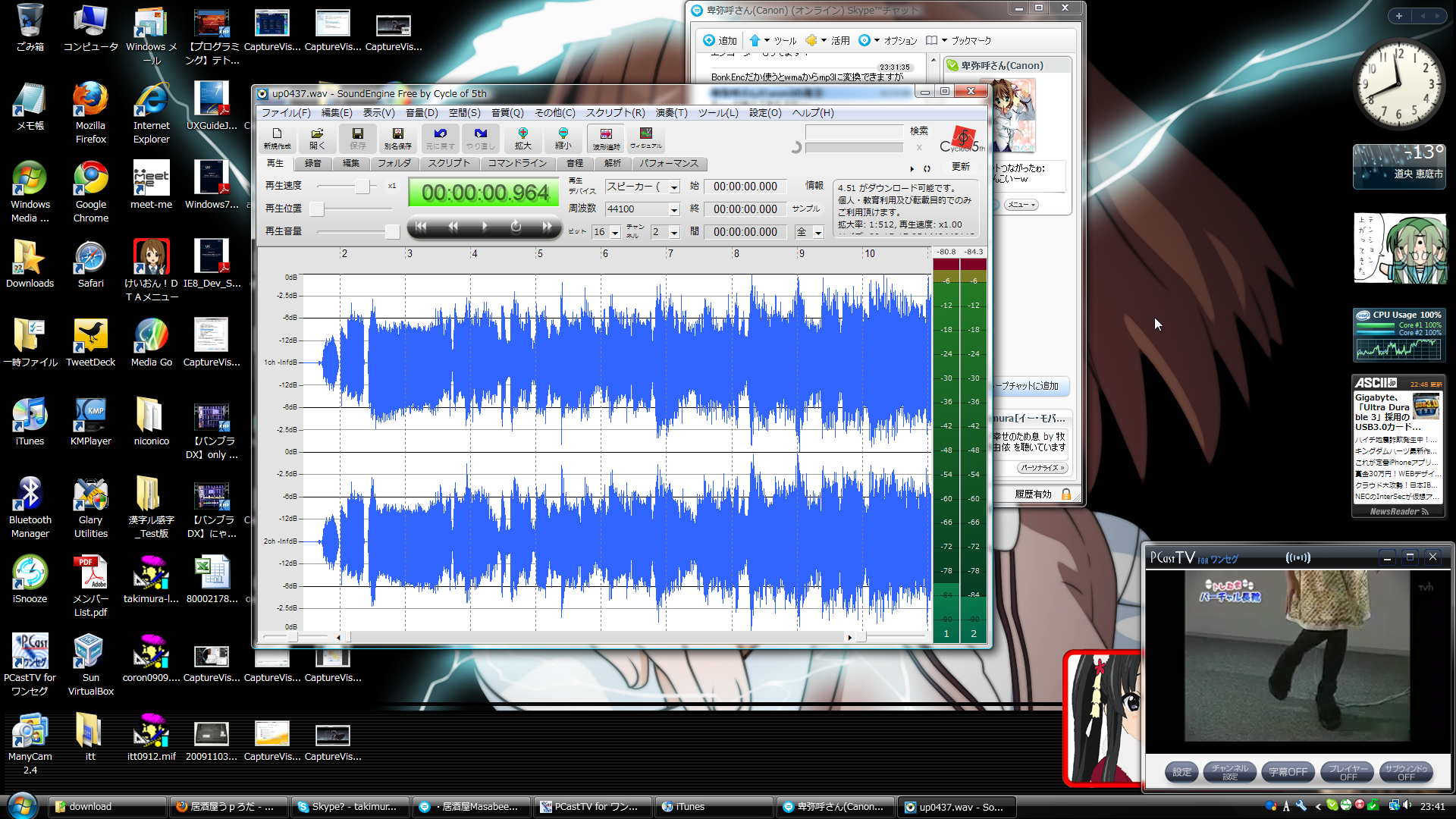The height and width of the screenshot is (819, 1456).
Task: Click the KMPlayer desktop icon
Action: (x=90, y=422)
